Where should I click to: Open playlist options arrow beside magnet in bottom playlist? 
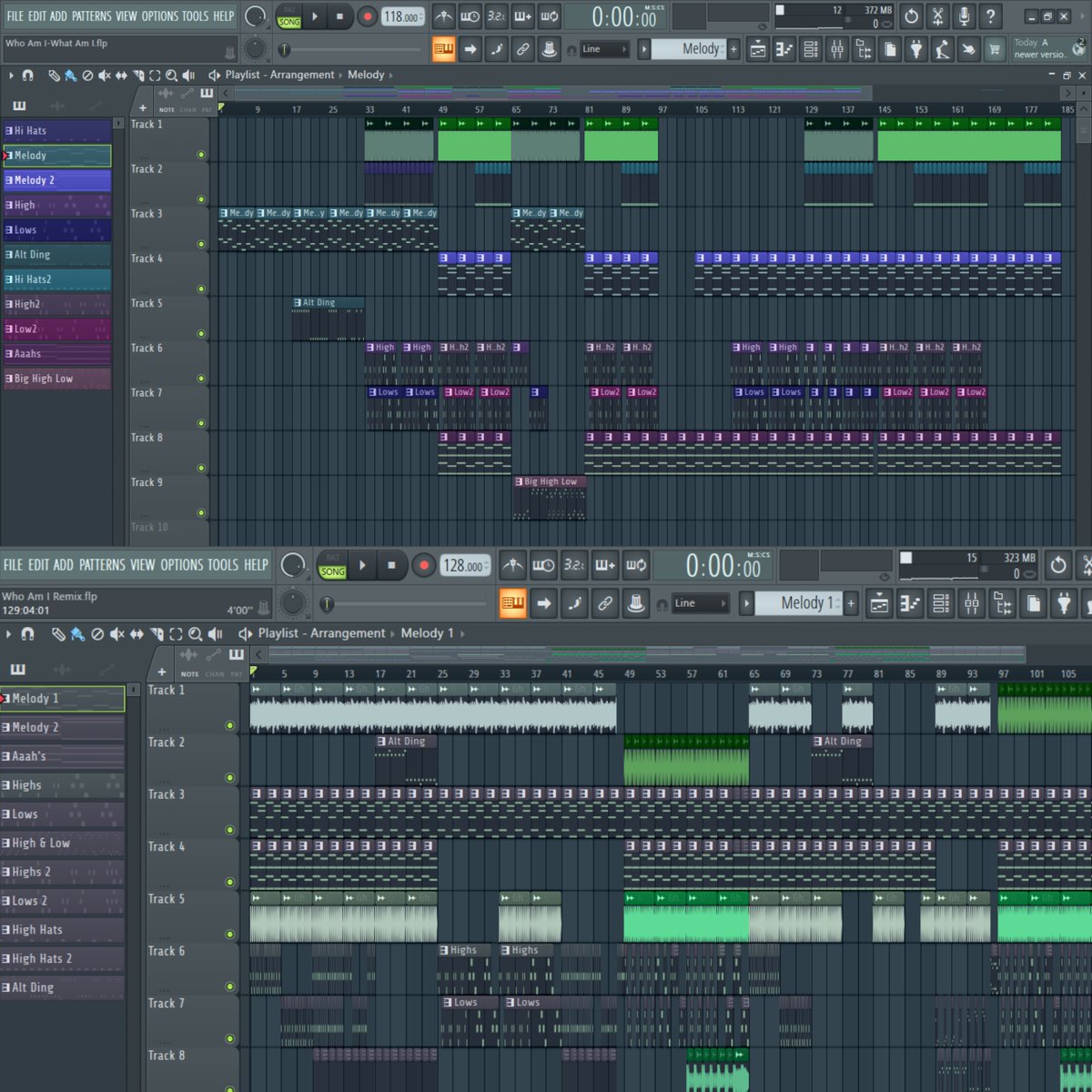click(9, 633)
